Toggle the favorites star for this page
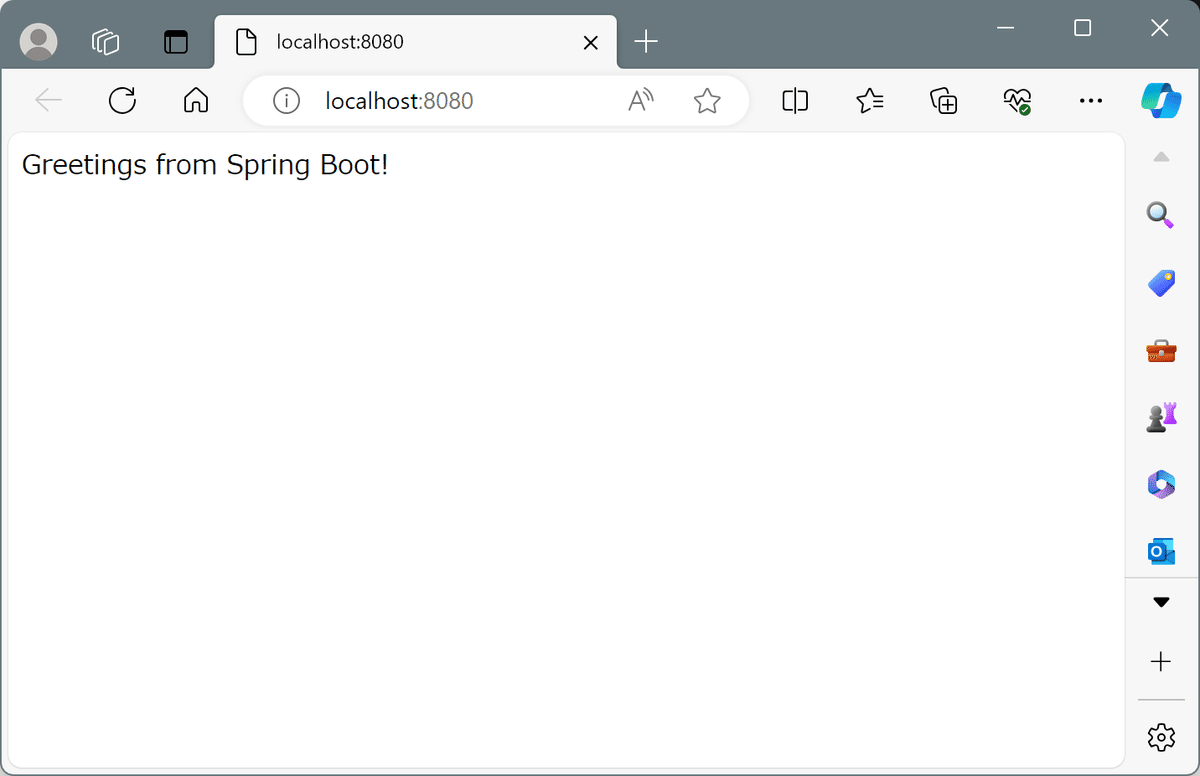The image size is (1200, 776). click(708, 100)
